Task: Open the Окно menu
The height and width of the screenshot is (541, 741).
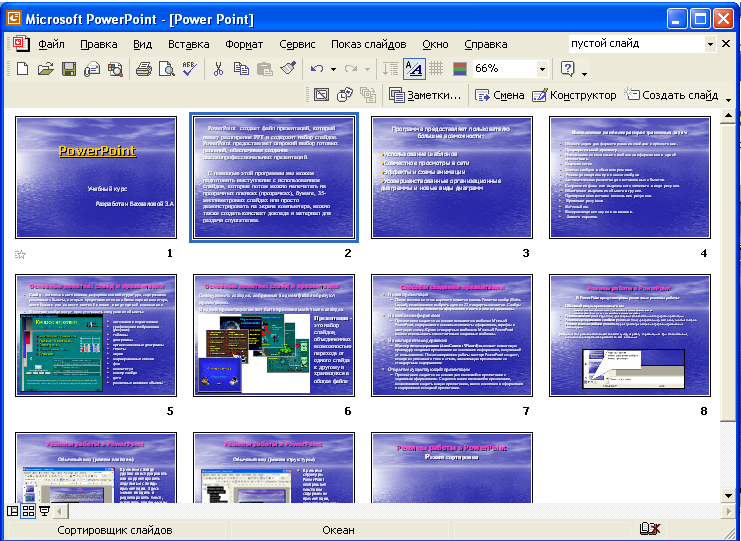Action: (435, 44)
